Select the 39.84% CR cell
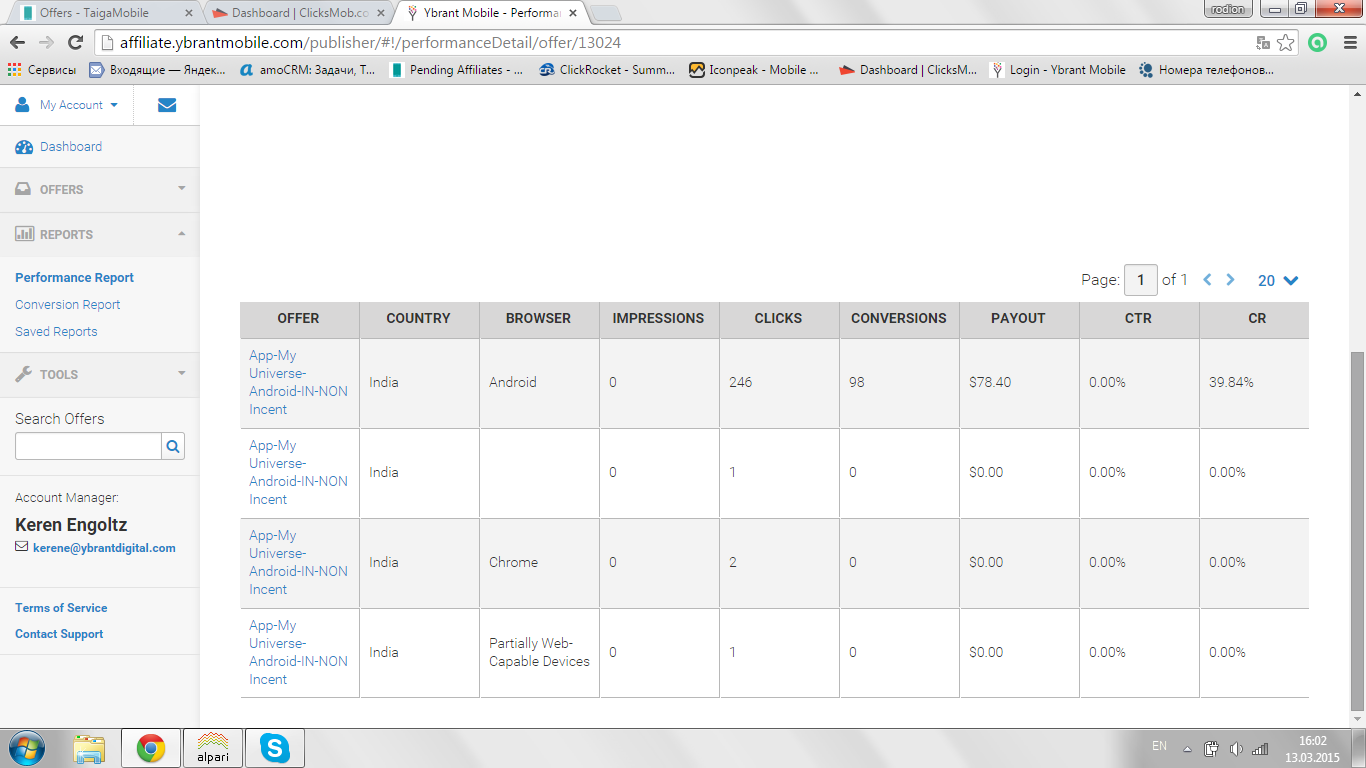Screen dimensions: 1366x768 point(1254,383)
